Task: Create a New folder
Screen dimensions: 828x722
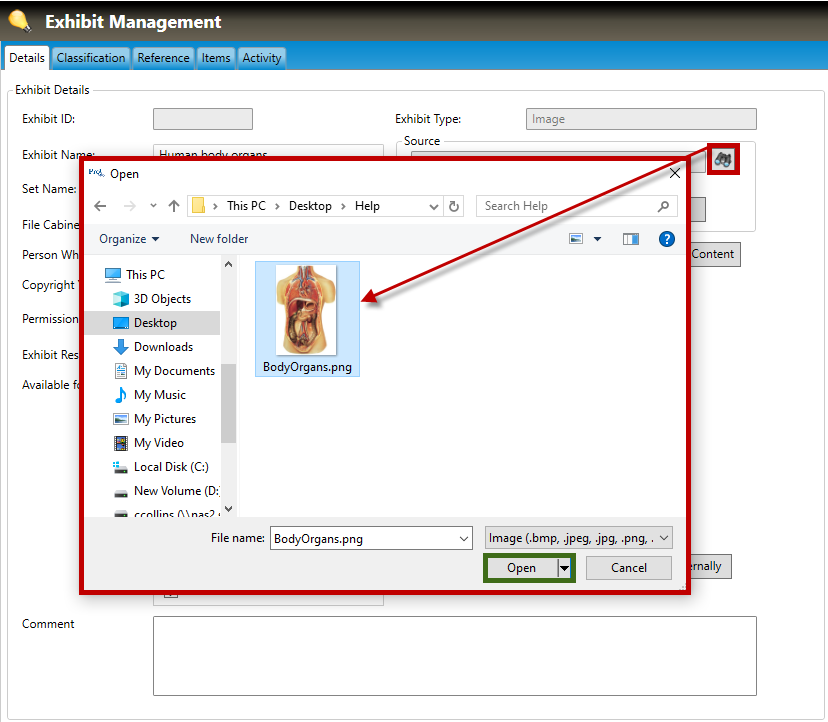Action: pos(219,239)
